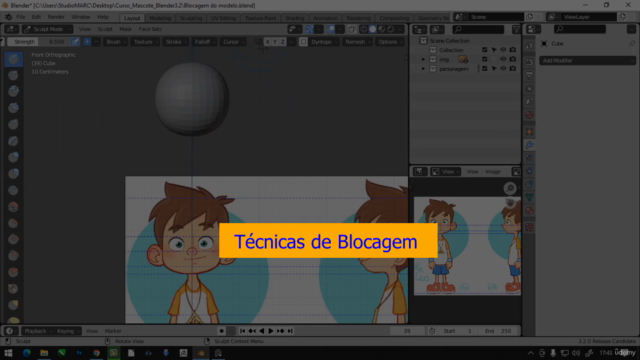Select the Clay Thumb brush
This screenshot has height=360, width=640.
[x=13, y=124]
